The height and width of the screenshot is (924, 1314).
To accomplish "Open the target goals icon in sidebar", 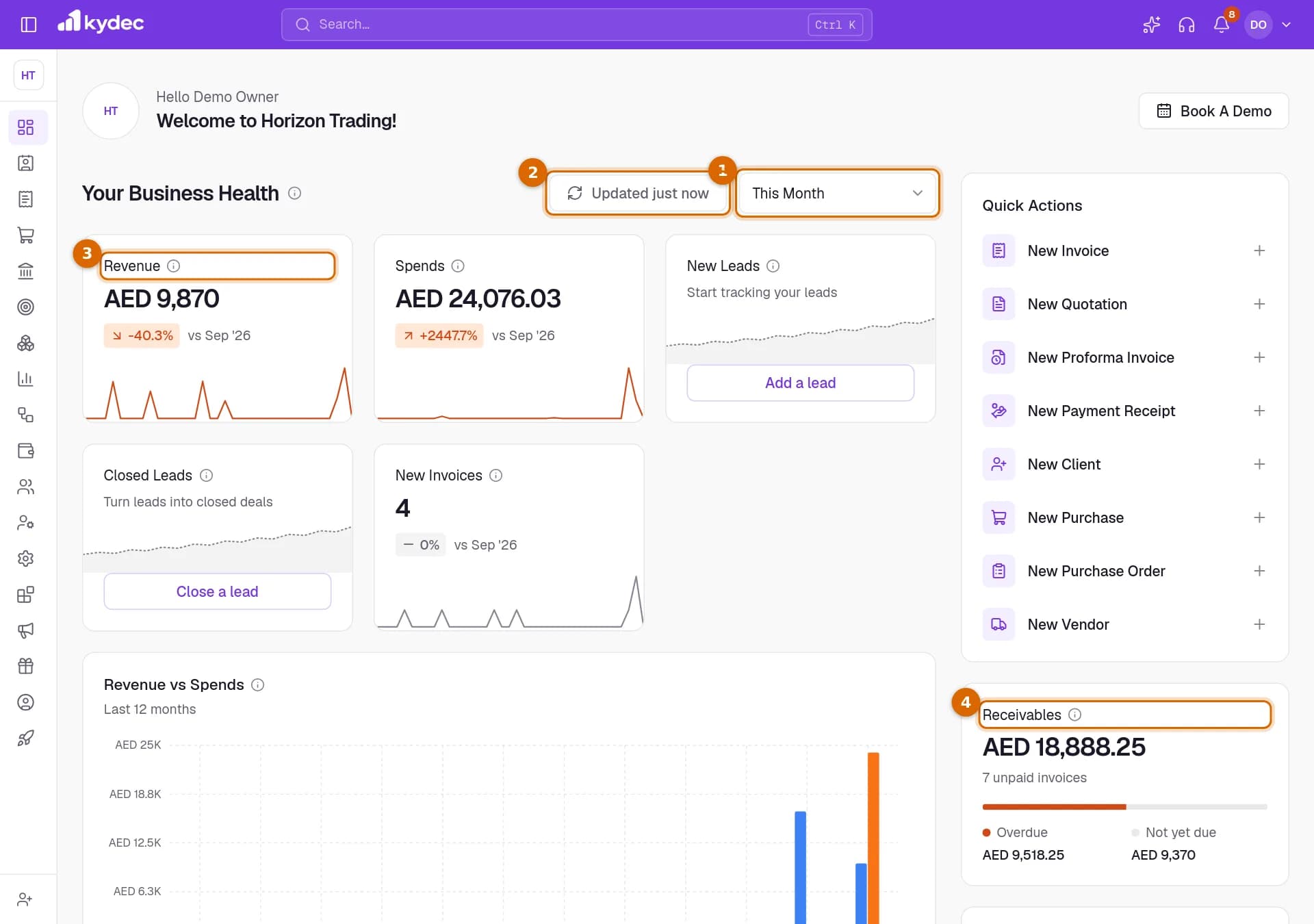I will [26, 307].
